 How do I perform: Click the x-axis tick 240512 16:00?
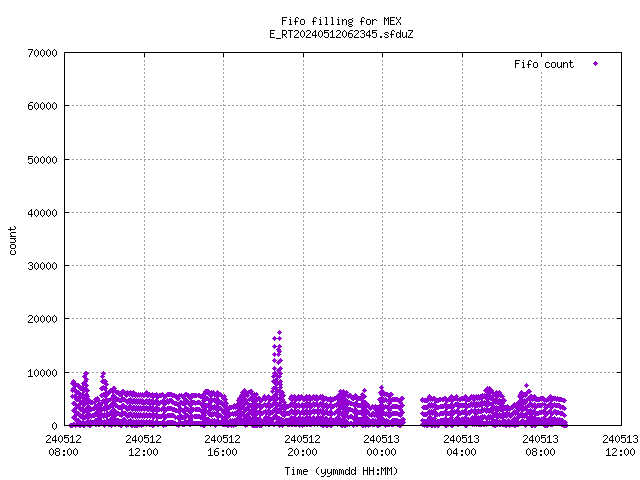point(222,445)
